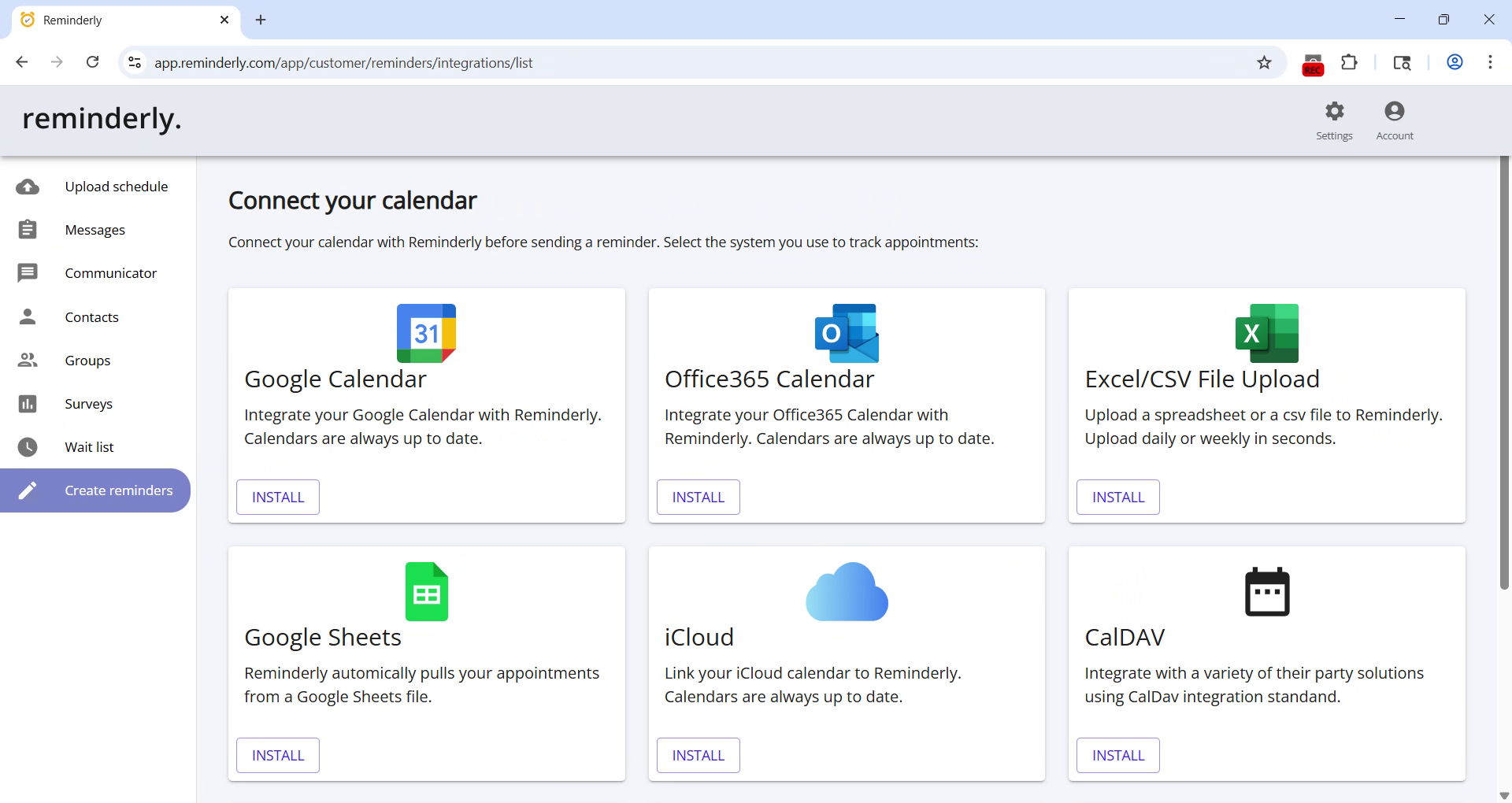Open Settings gear icon in header
The image size is (1512, 803).
[1334, 111]
